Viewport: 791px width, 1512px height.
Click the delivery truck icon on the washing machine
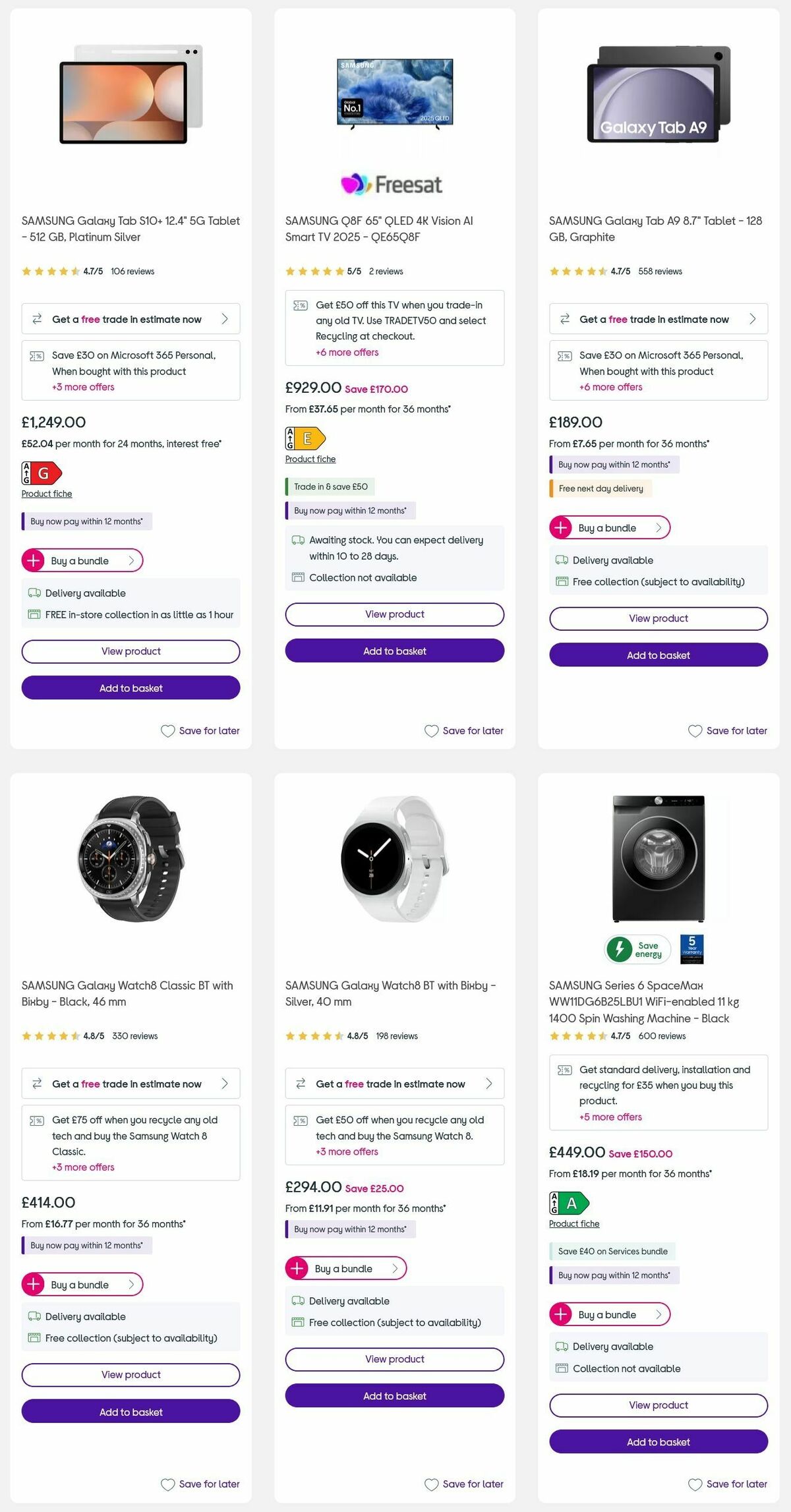[562, 1346]
